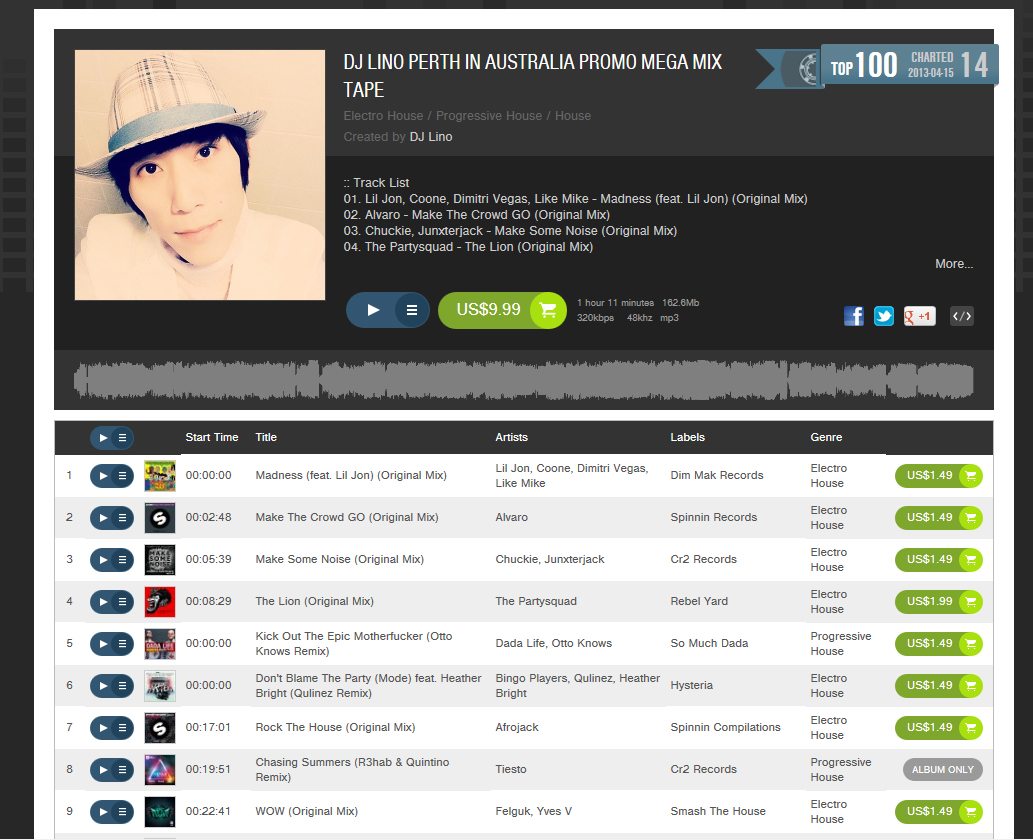Open The Partysquad artist link
This screenshot has height=840, width=1033.
point(536,602)
